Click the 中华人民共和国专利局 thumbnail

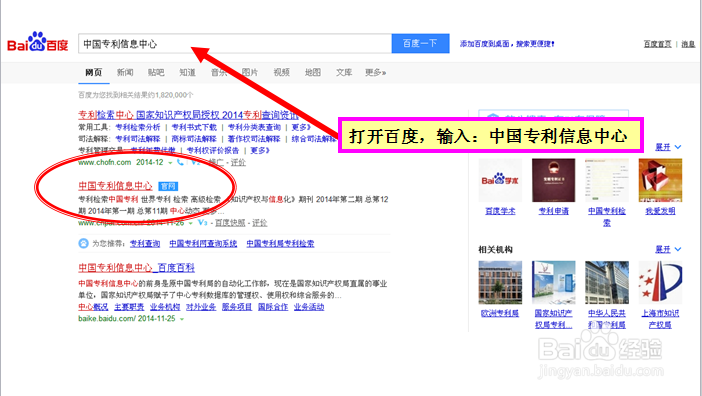click(607, 283)
